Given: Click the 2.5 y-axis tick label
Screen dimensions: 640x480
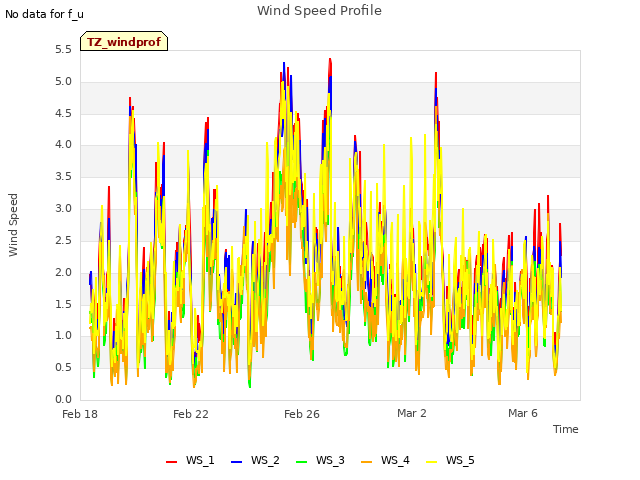Looking at the screenshot, I should coord(63,240).
